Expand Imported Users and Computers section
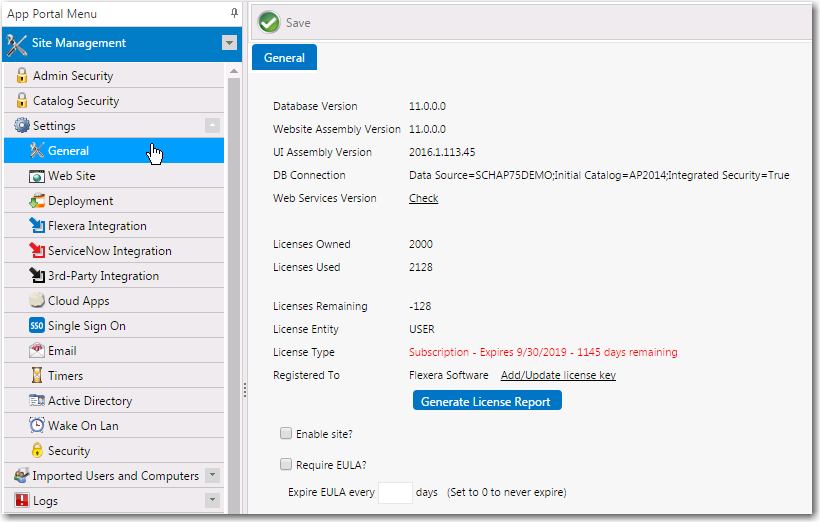This screenshot has height=522, width=820. pos(212,476)
